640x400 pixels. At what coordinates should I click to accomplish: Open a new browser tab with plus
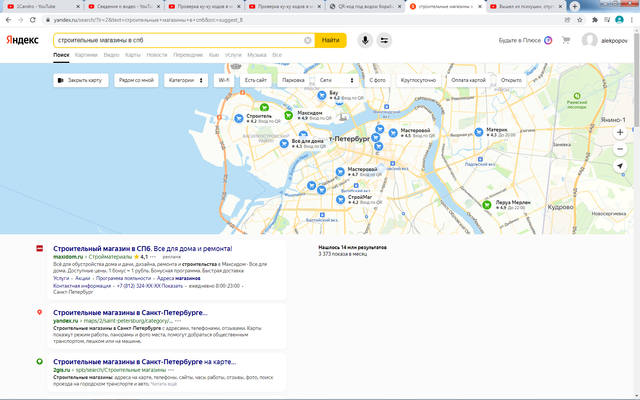tap(574, 6)
